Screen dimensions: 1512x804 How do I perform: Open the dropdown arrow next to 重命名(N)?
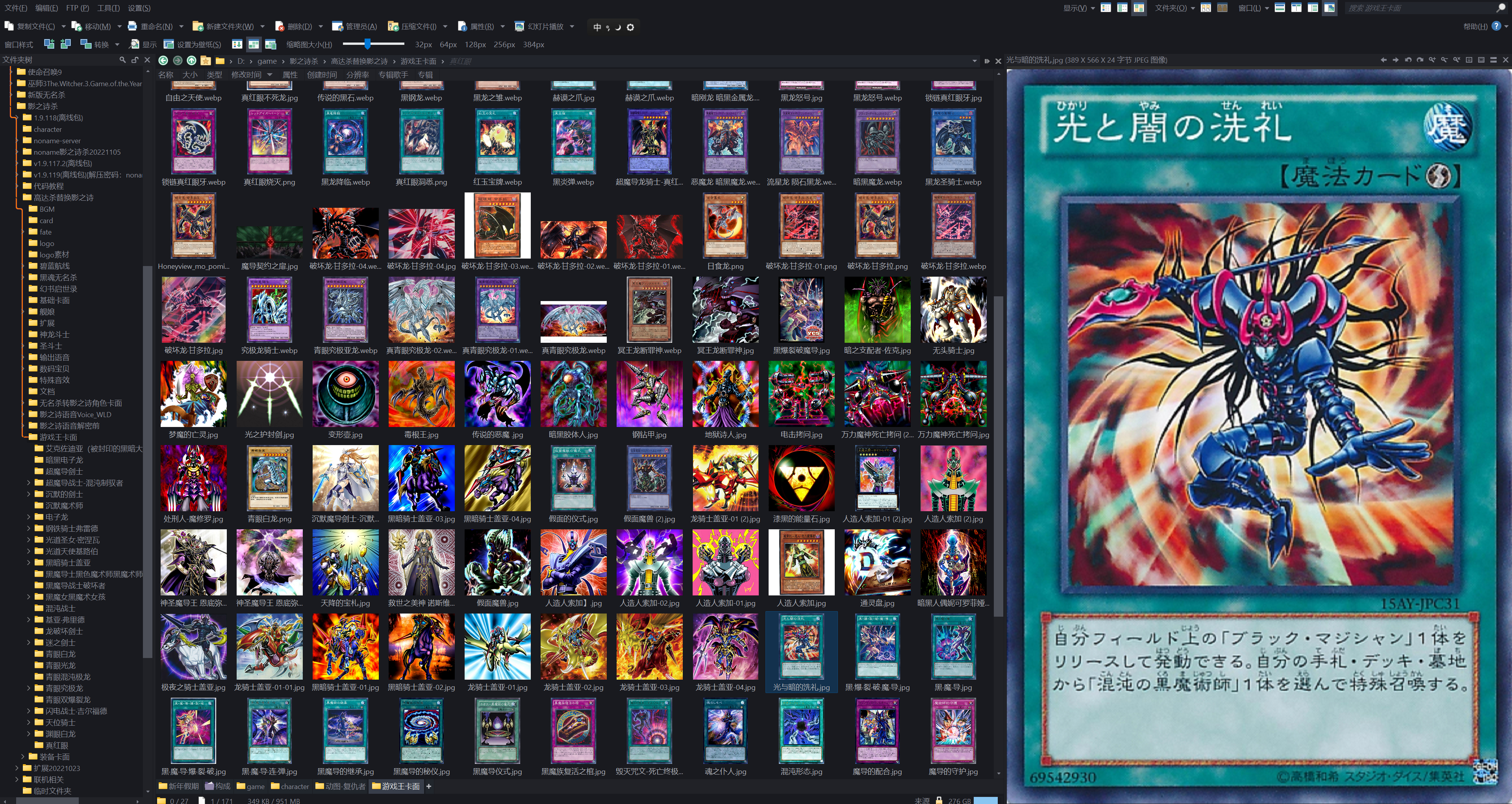182,26
